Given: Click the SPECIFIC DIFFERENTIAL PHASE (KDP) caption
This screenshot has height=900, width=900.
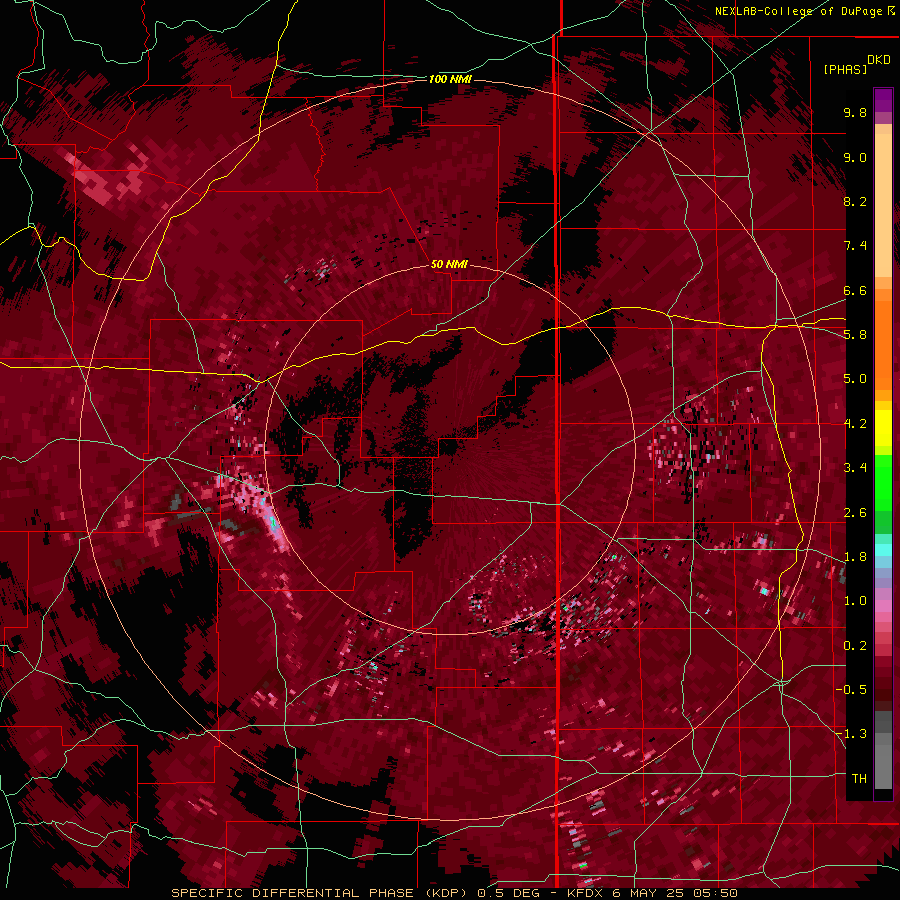Looking at the screenshot, I should click(317, 893).
